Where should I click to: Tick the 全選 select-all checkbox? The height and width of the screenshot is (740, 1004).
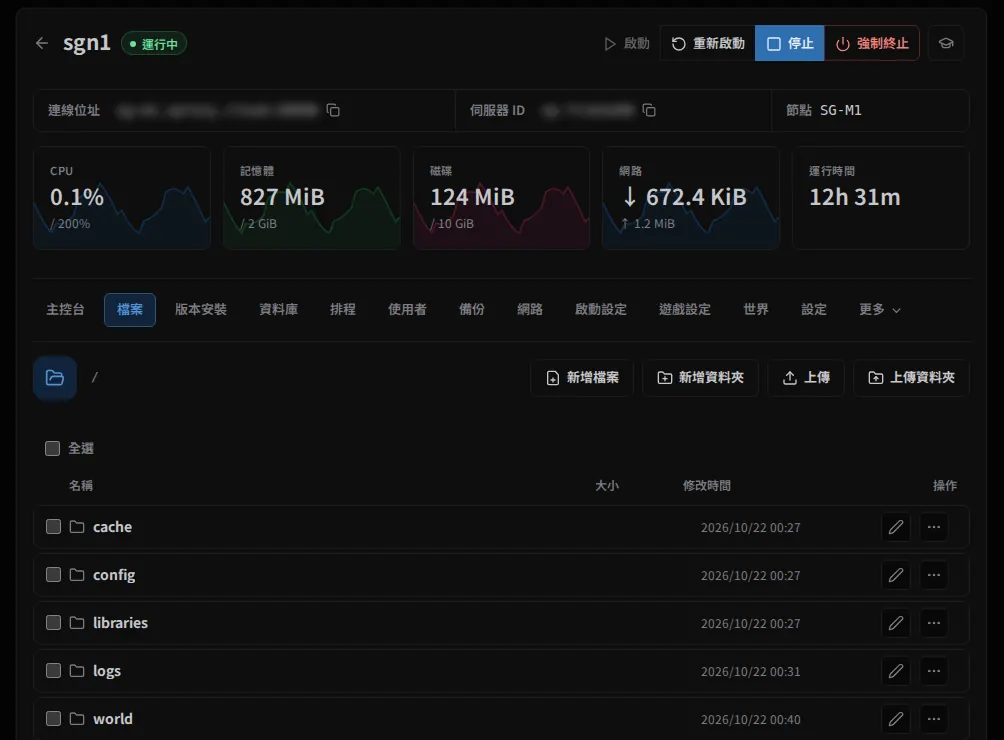coord(53,448)
